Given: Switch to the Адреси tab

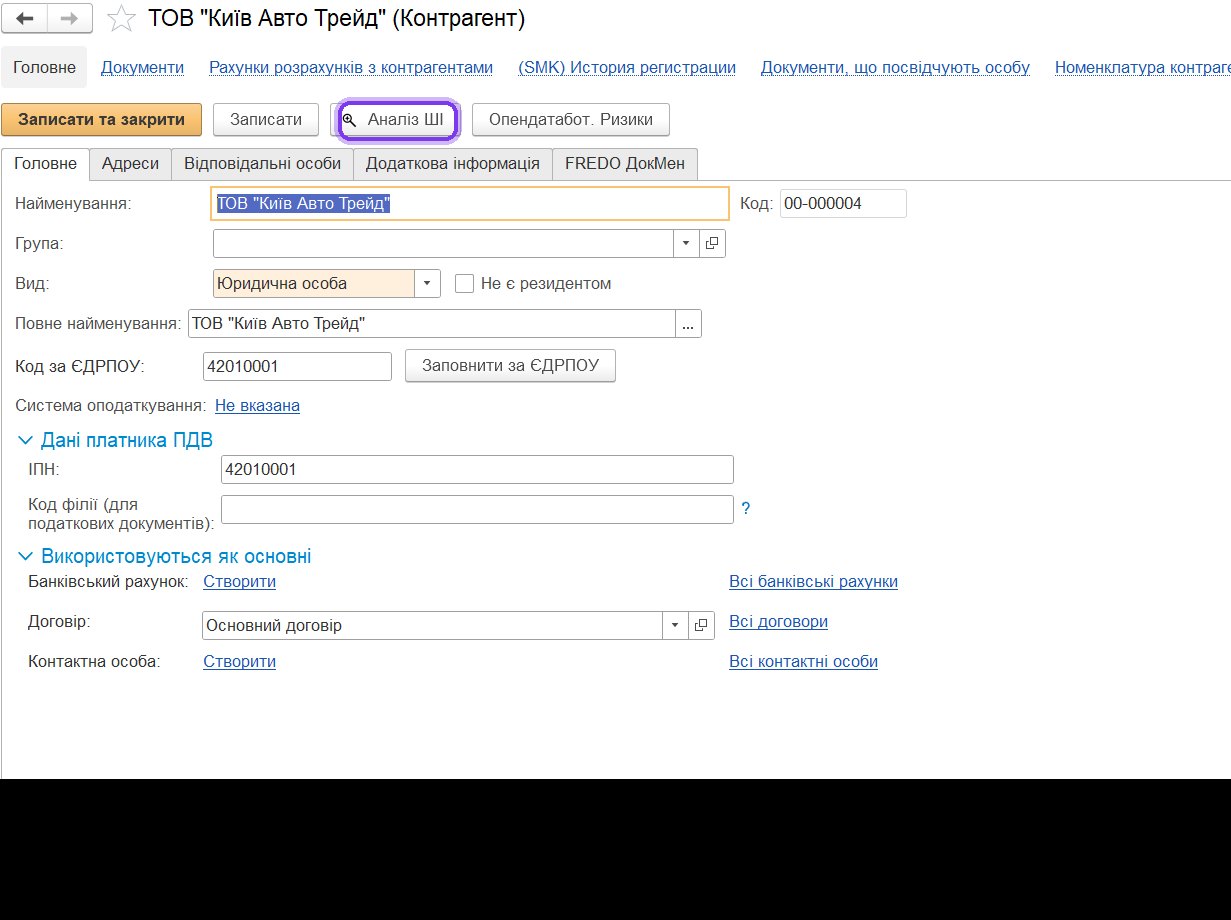Looking at the screenshot, I should [130, 163].
